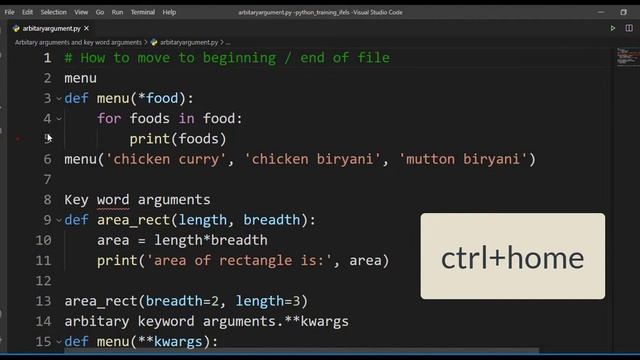Collapse the for loop on line 4
Screen dimensions: 640x360
pyautogui.click(x=59, y=119)
